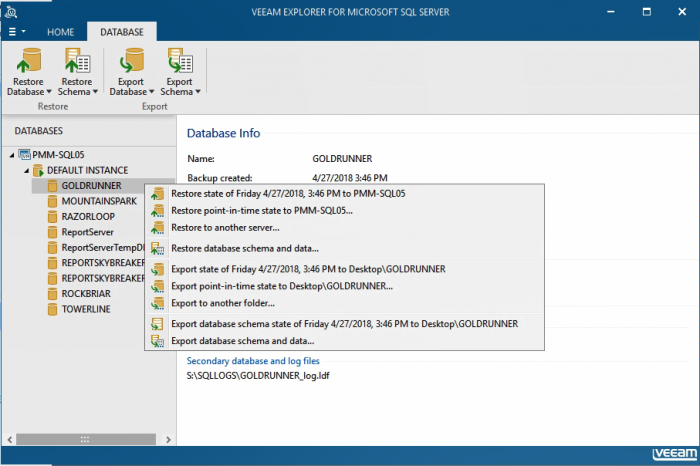Maximize the Veeam Explorer window

pyautogui.click(x=646, y=12)
